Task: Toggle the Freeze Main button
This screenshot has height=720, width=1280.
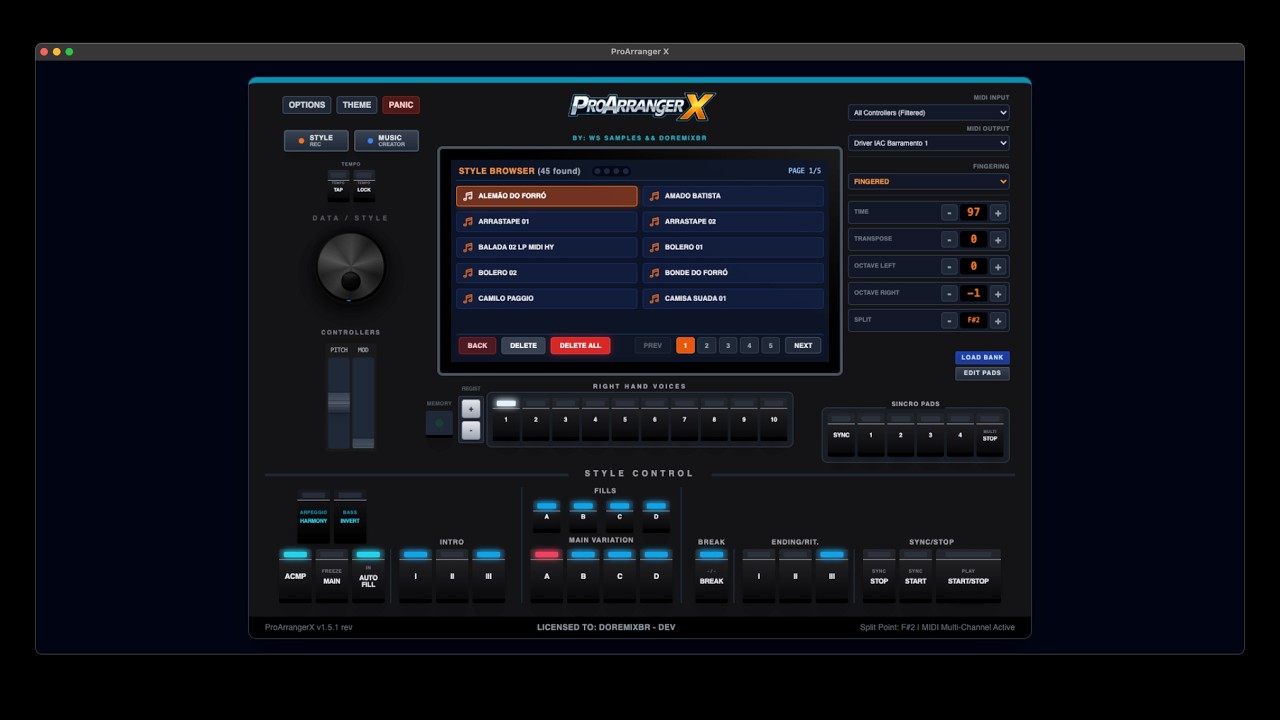Action: click(332, 575)
